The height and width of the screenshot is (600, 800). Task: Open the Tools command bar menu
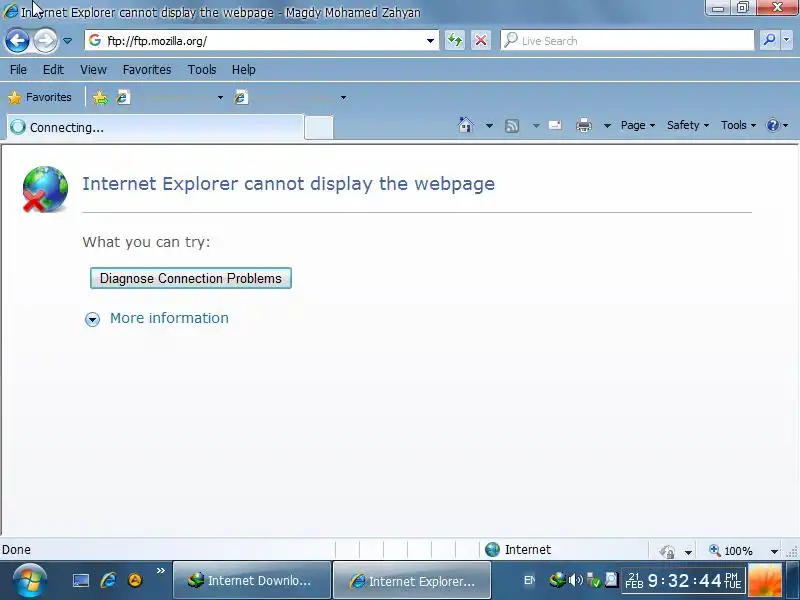(x=738, y=126)
